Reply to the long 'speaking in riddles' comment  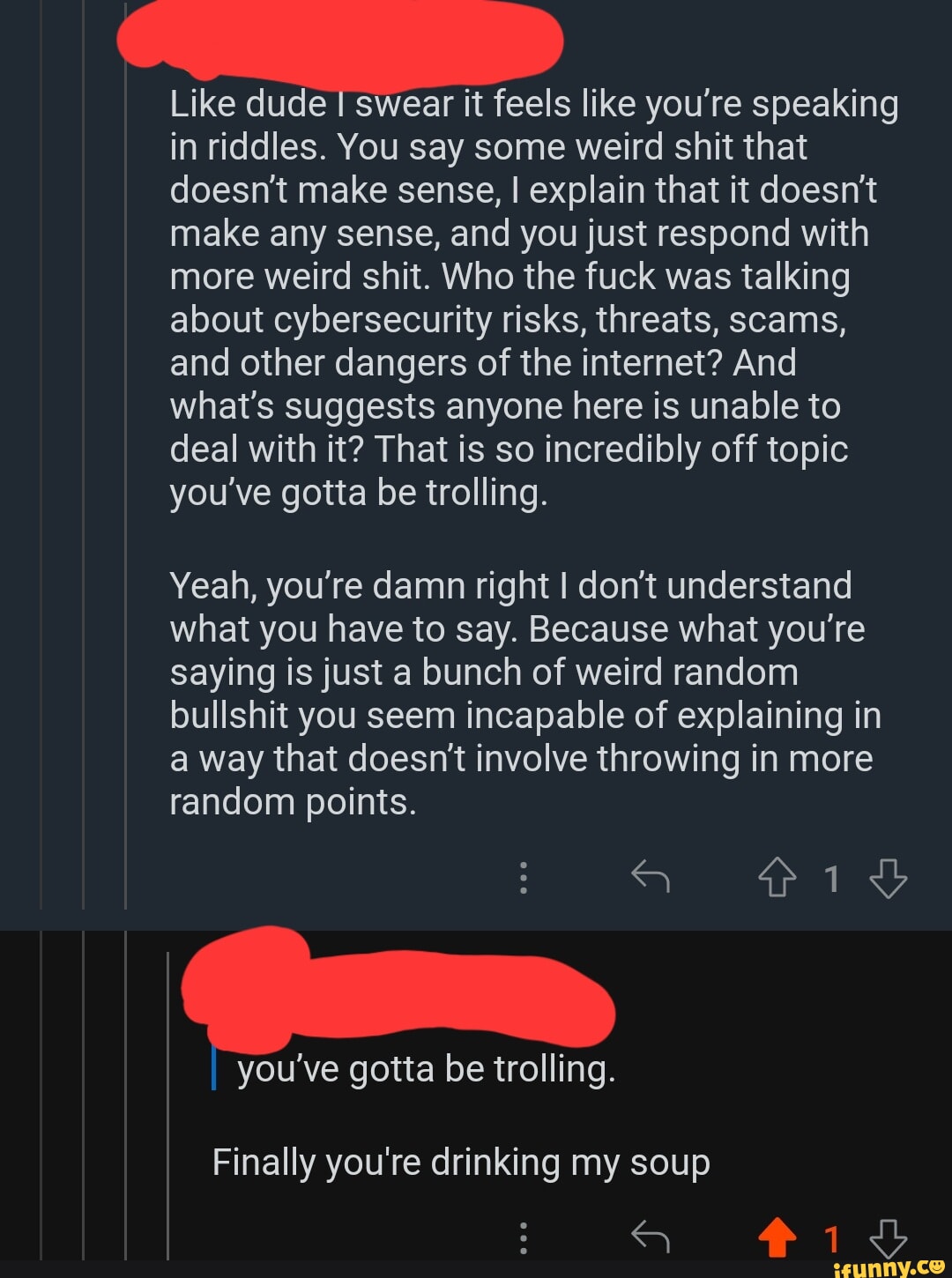click(651, 877)
